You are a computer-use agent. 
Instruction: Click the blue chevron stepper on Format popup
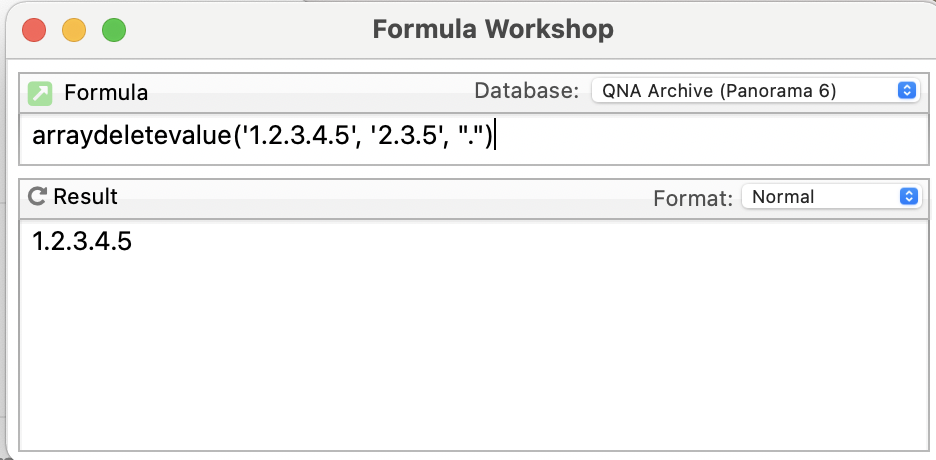point(907,197)
